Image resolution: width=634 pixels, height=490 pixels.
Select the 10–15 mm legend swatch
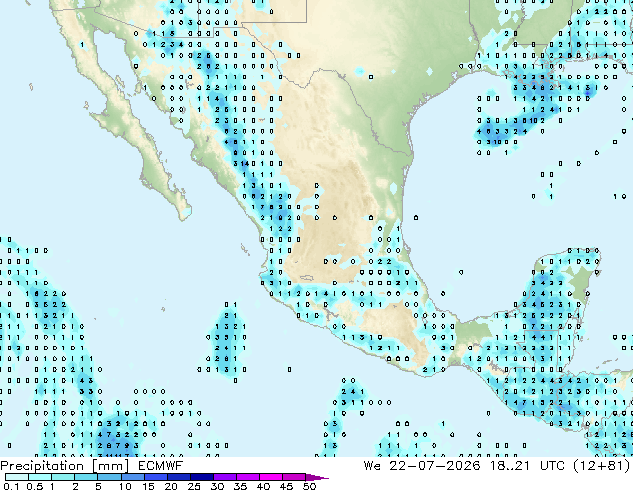pos(133,477)
